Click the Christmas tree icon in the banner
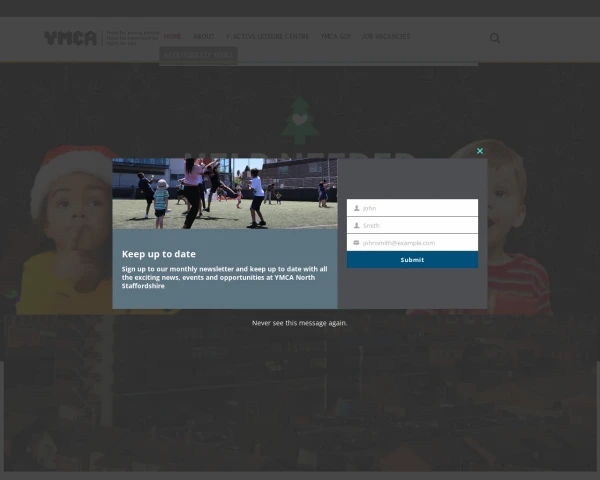 click(x=300, y=121)
